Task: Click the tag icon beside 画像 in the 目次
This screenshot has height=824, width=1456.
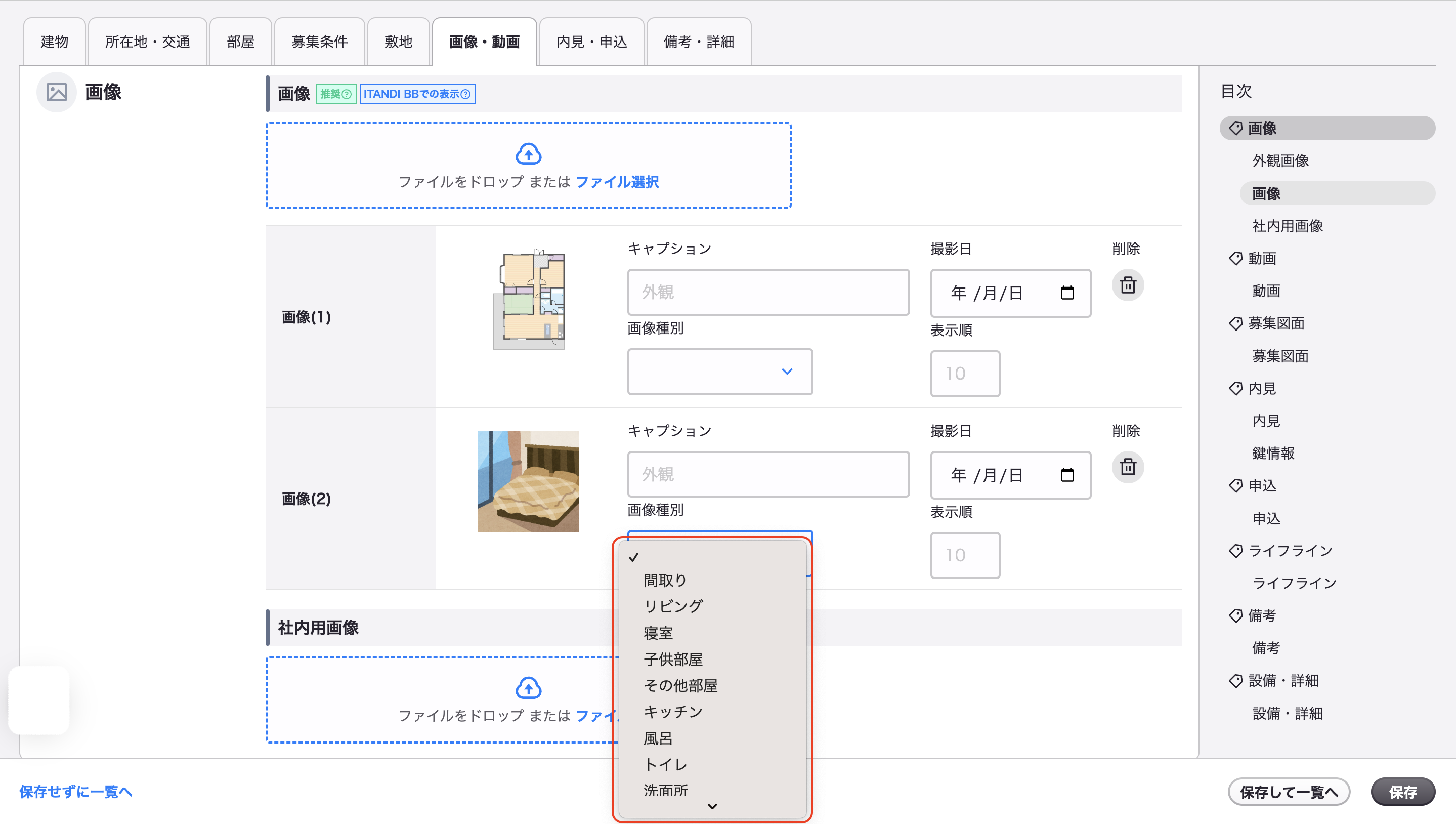Action: (x=1235, y=129)
